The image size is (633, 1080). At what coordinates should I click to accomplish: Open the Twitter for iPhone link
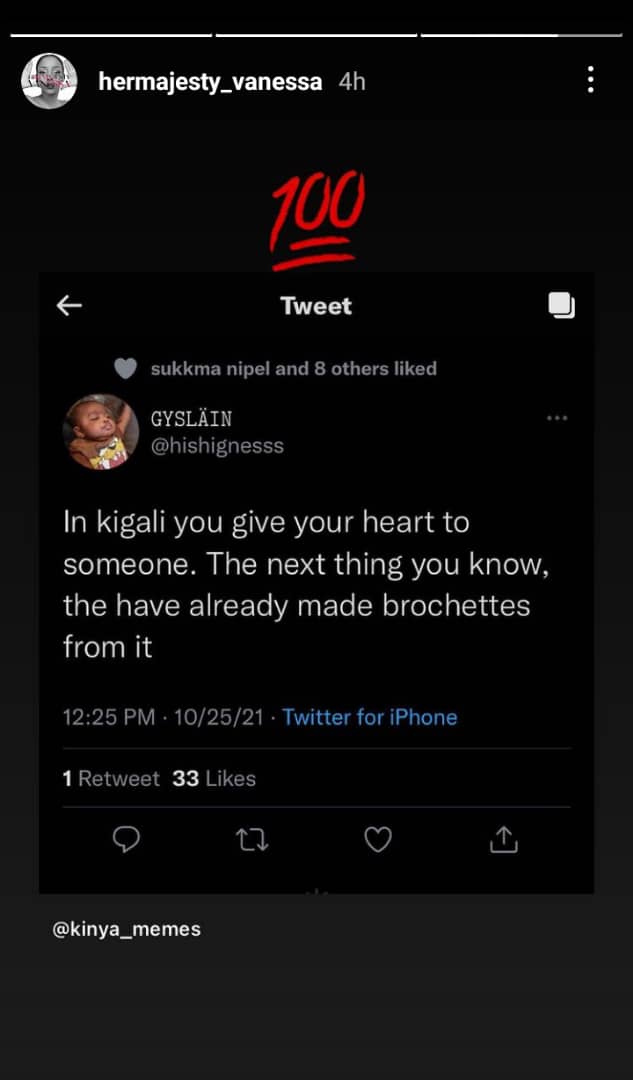pyautogui.click(x=369, y=717)
